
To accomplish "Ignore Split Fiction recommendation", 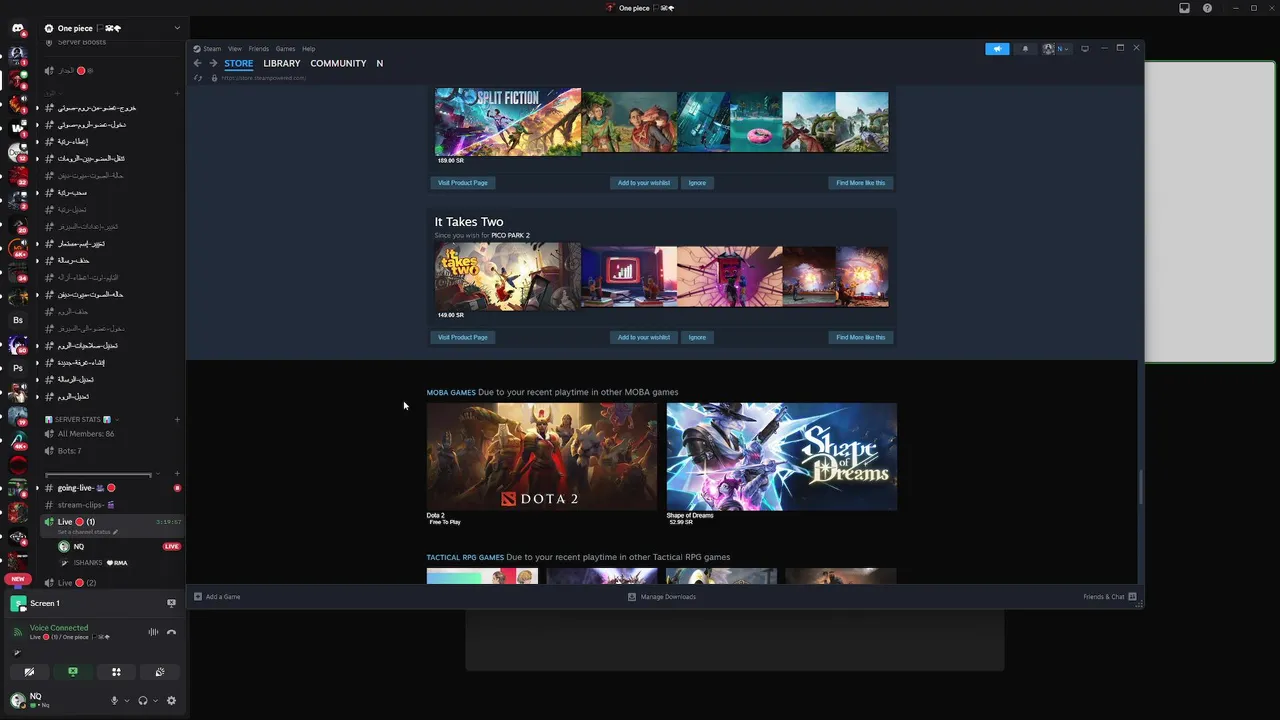I will 697,183.
